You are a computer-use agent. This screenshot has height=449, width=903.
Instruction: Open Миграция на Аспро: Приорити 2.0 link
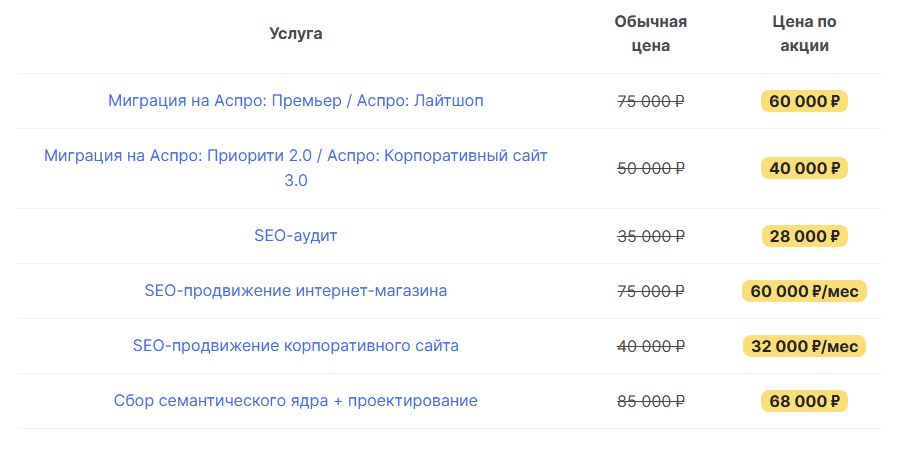point(296,156)
